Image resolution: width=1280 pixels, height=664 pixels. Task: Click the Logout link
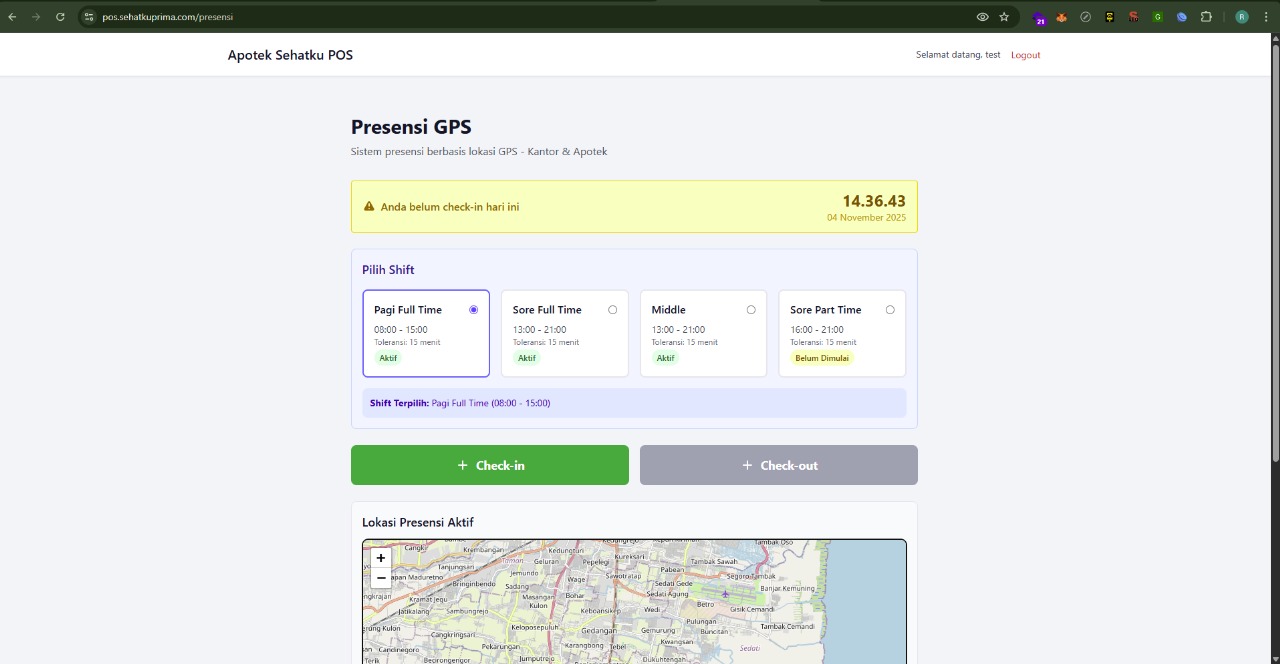tap(1025, 55)
